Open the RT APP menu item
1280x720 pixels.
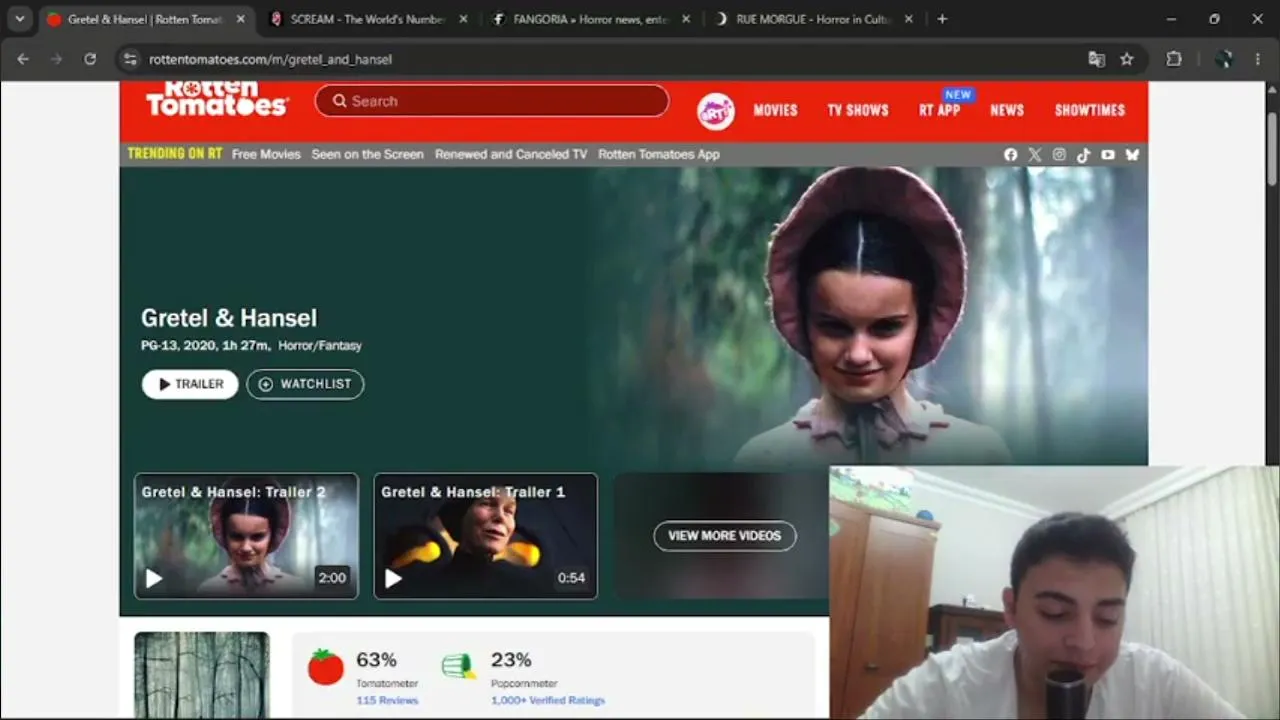point(940,110)
